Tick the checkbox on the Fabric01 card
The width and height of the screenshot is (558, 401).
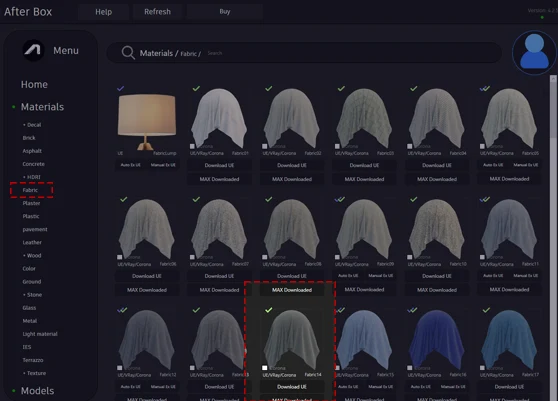[192, 146]
